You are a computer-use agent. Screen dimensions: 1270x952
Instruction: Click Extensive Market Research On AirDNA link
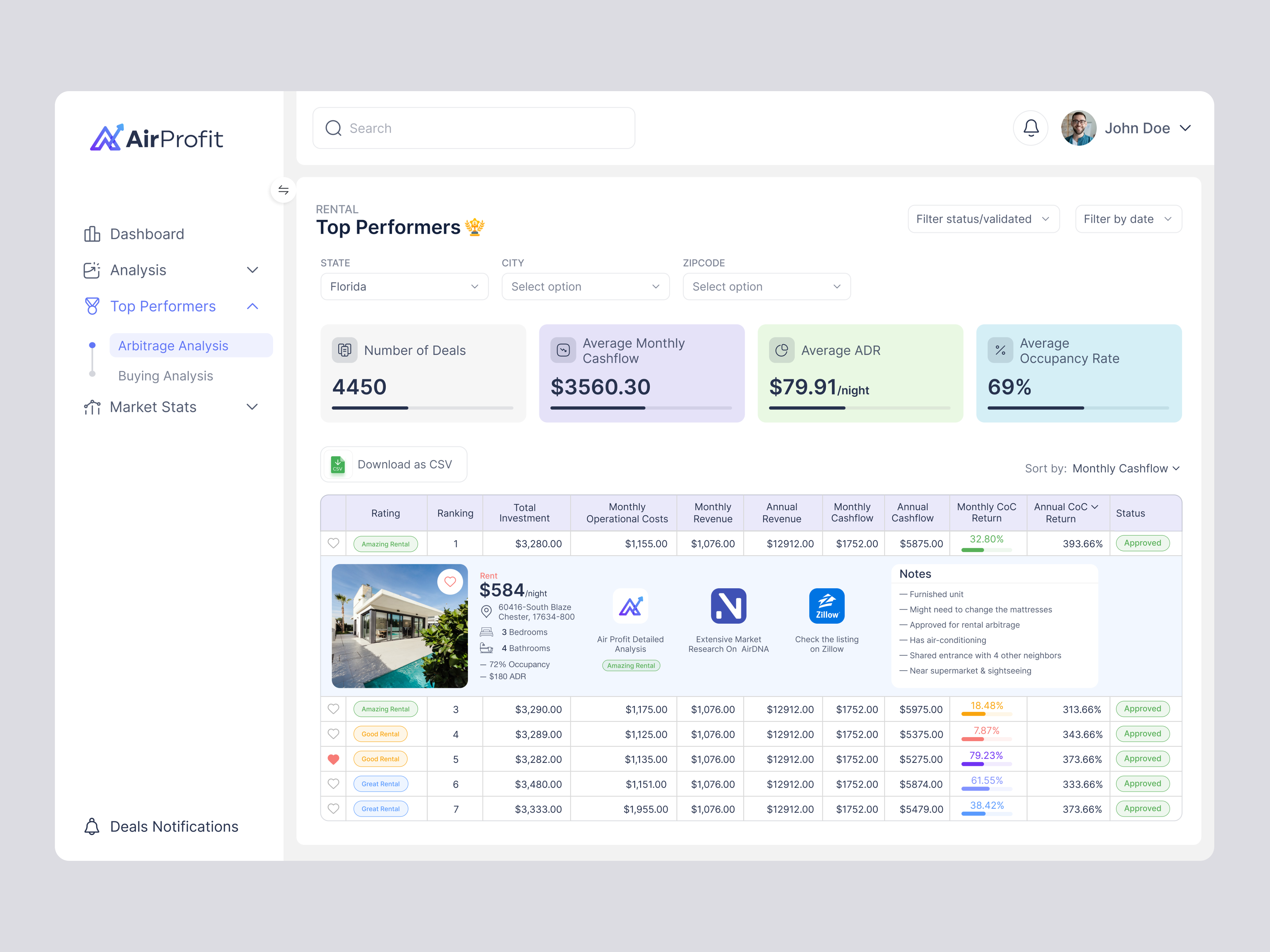728,644
